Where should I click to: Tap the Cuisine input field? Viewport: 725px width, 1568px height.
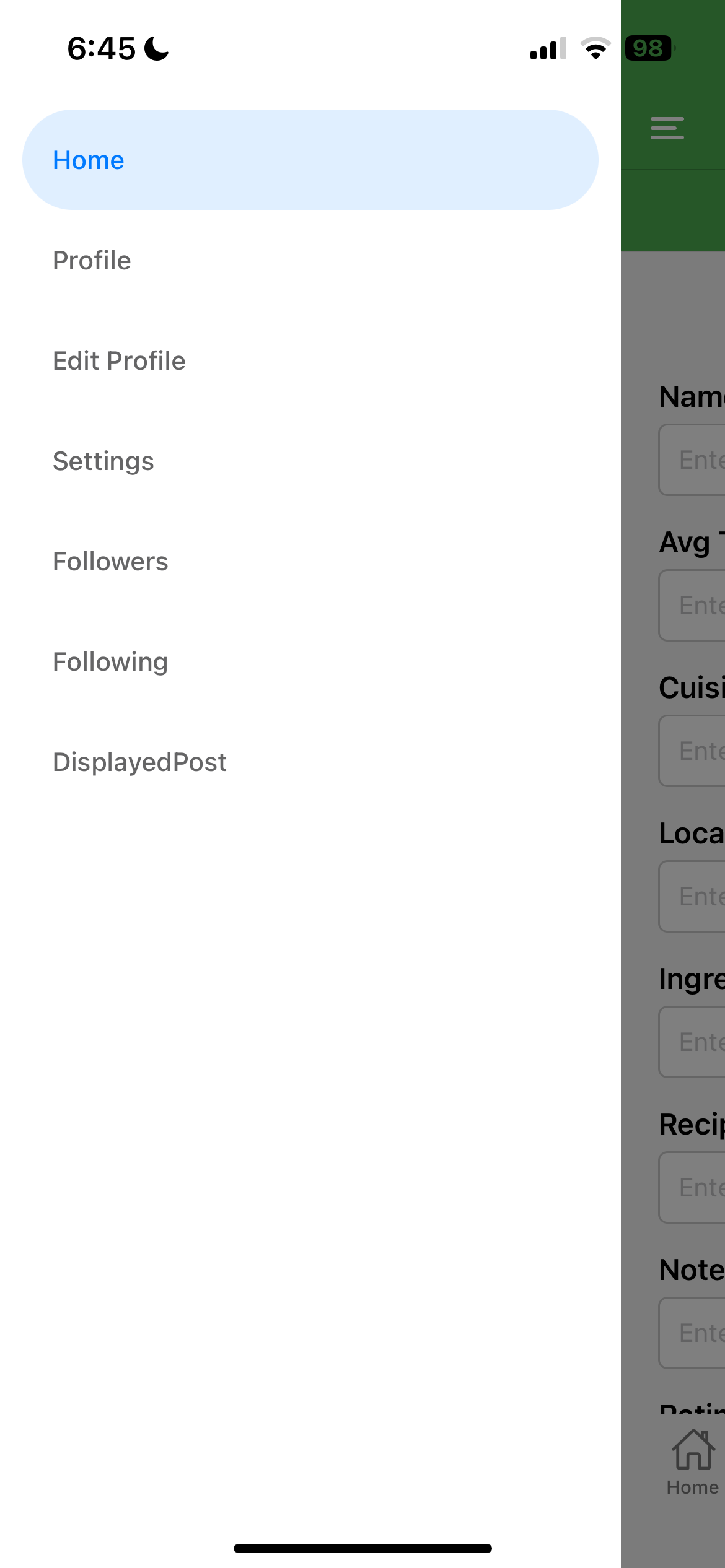pyautogui.click(x=692, y=751)
